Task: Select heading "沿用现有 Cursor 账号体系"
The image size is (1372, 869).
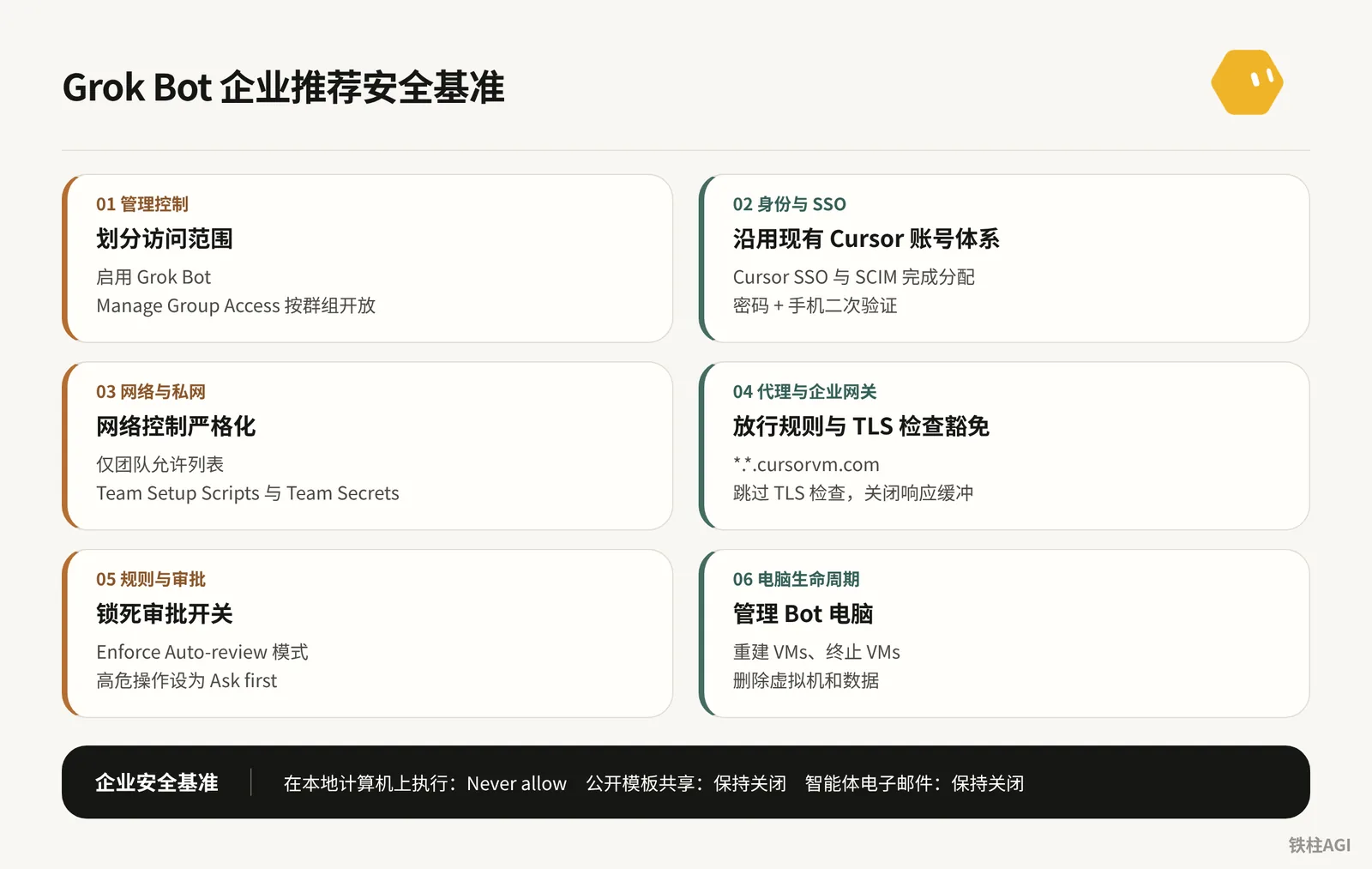Action: click(866, 238)
